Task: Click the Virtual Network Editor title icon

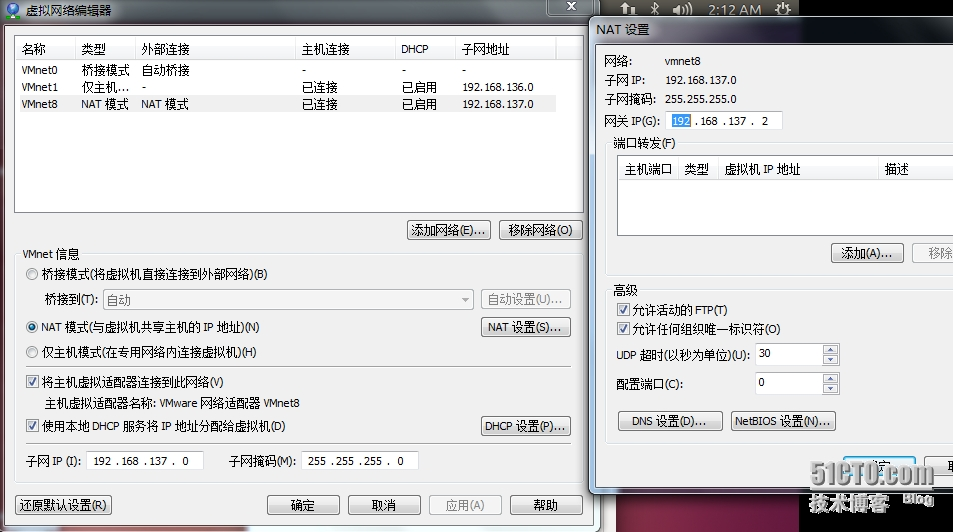Action: pos(12,10)
